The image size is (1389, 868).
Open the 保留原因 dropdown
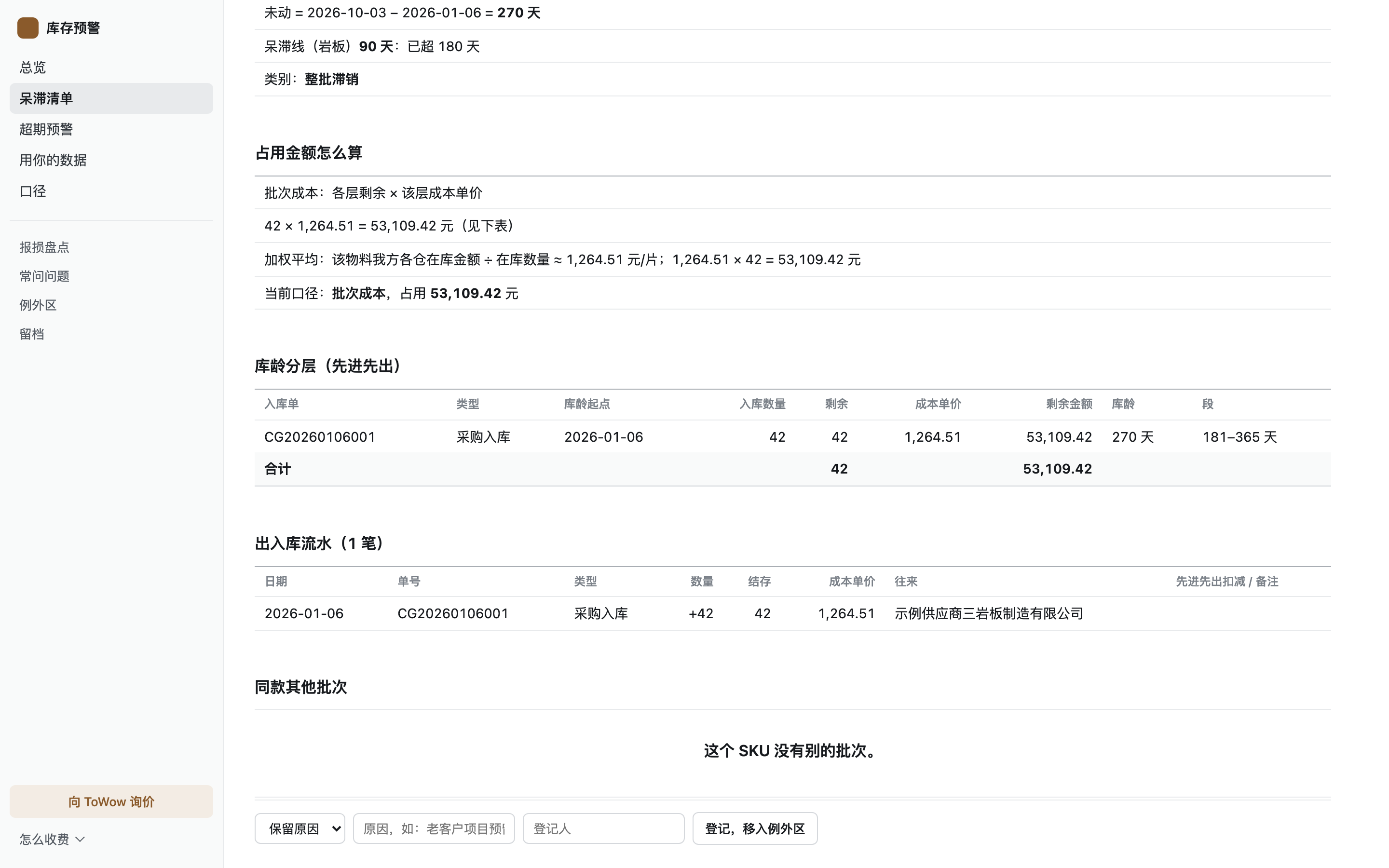coord(300,828)
